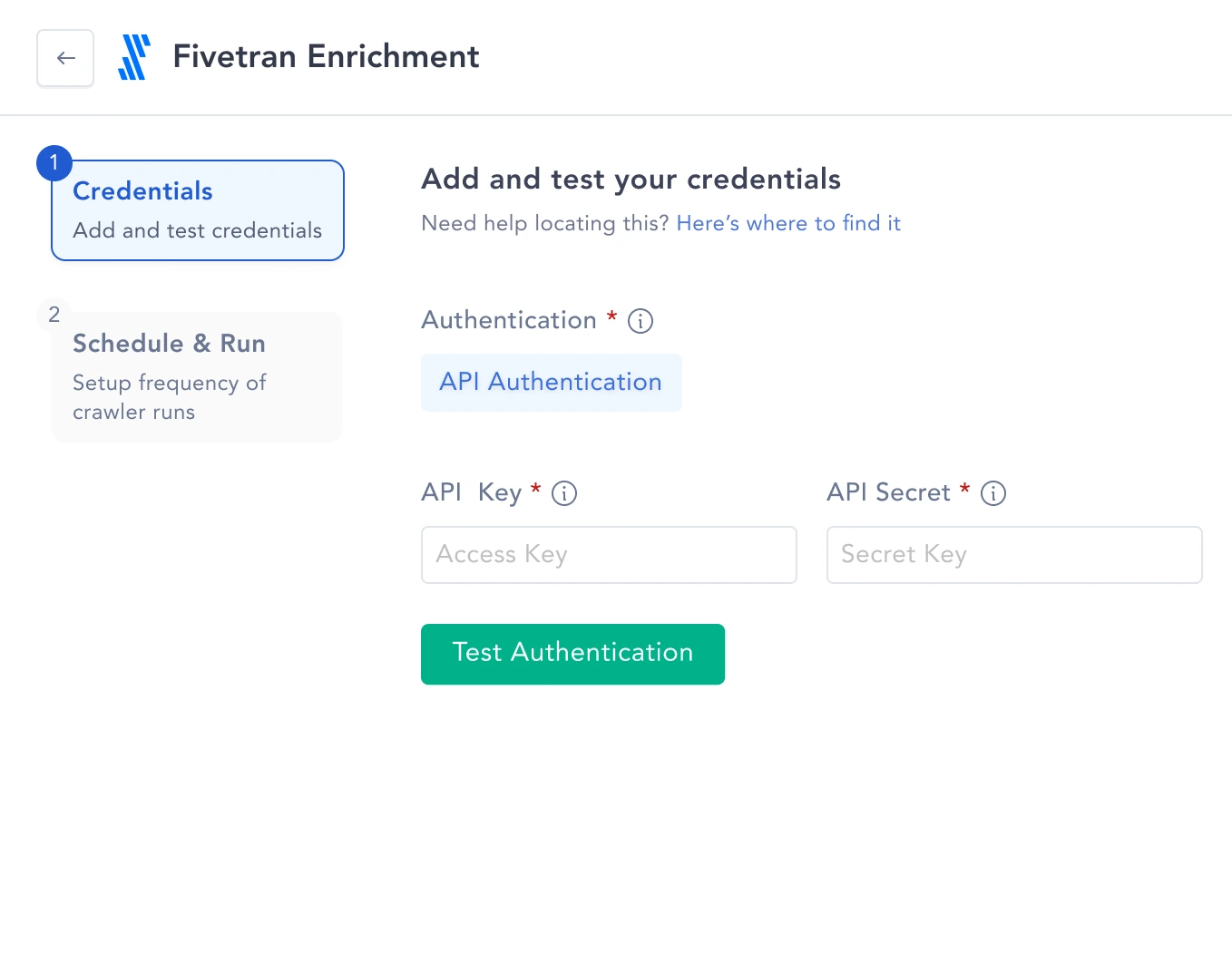Screen dimensions: 1232x963
Task: Open the Authentication info tooltip icon
Action: pyautogui.click(x=640, y=321)
